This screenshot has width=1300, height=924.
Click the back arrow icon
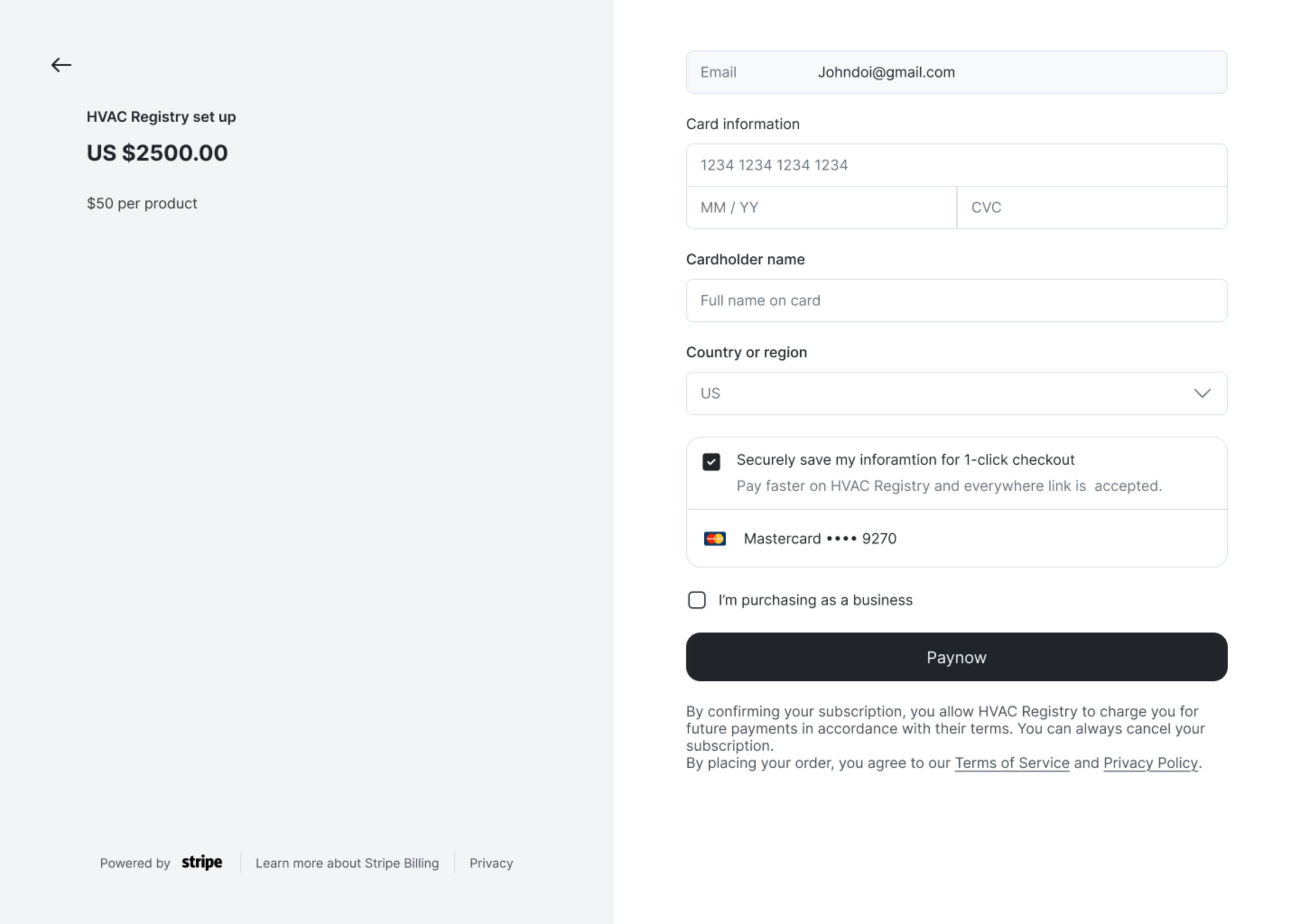(x=61, y=65)
